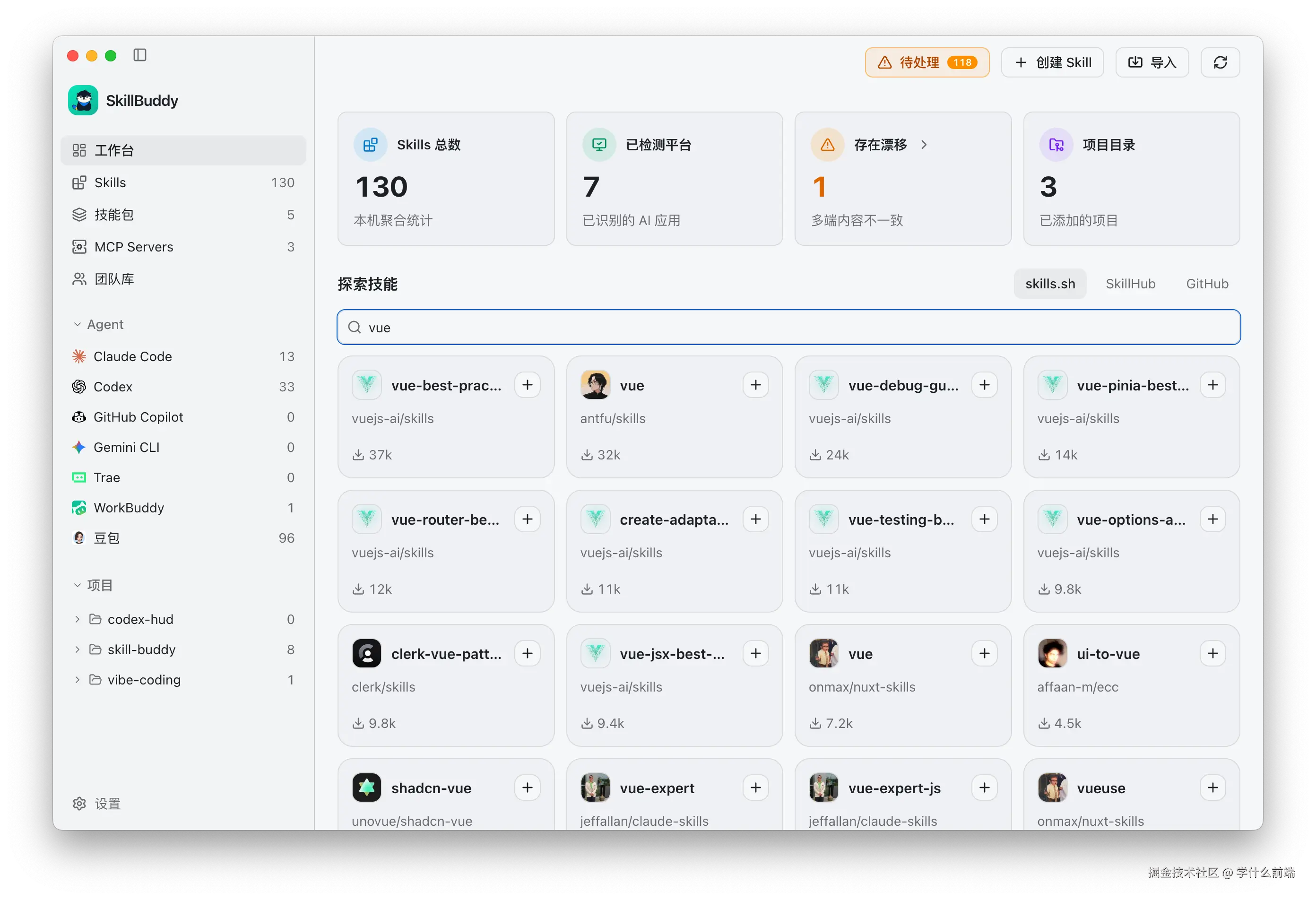This screenshot has height=900, width=1316.
Task: Click the refresh icon button
Action: coord(1221,62)
